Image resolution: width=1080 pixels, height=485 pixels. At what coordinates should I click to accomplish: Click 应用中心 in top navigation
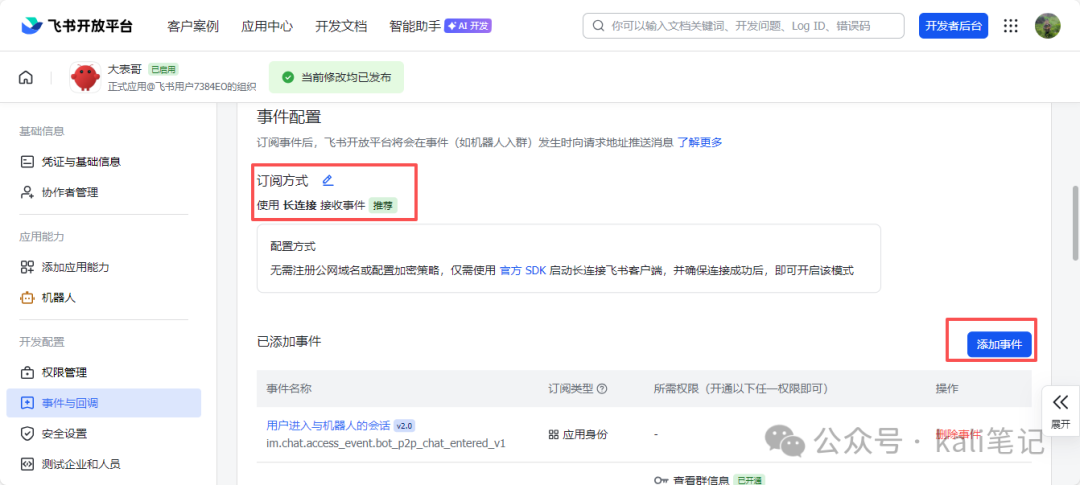coord(267,26)
